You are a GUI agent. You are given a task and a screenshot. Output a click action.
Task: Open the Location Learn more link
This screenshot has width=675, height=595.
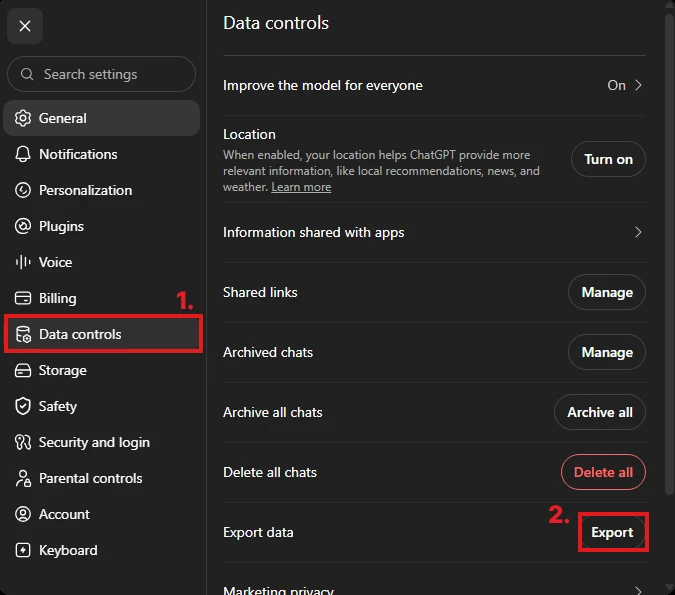301,187
